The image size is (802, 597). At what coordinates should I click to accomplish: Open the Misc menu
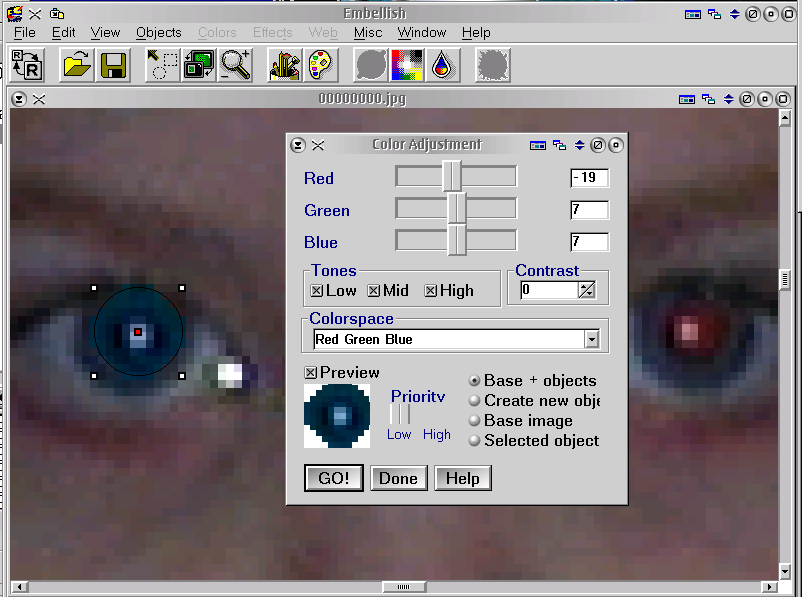tap(368, 32)
